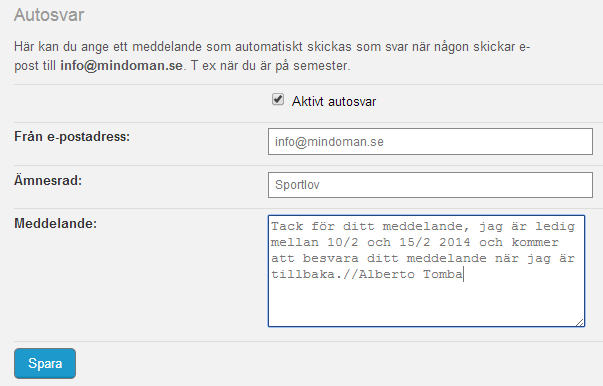This screenshot has height=386, width=603.
Task: Click the Från e-postadress label
Action: click(72, 136)
